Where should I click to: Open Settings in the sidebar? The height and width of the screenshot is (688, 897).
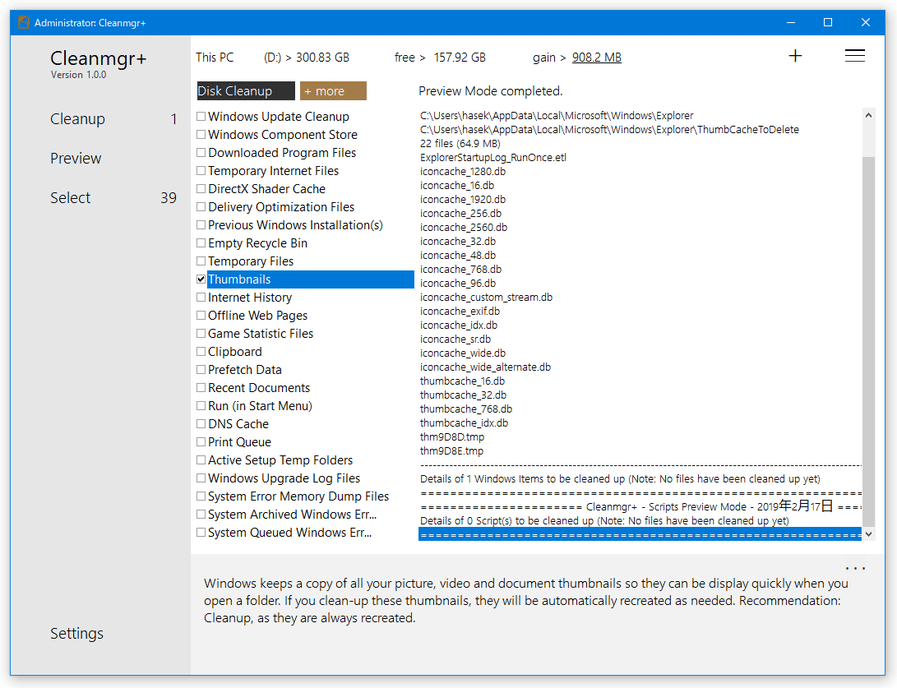77,634
